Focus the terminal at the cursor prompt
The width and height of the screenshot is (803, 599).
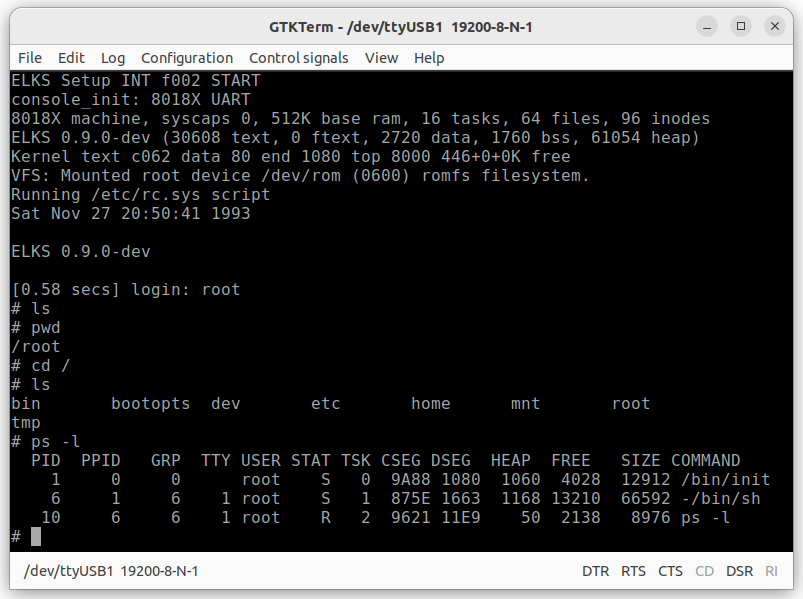(x=36, y=537)
